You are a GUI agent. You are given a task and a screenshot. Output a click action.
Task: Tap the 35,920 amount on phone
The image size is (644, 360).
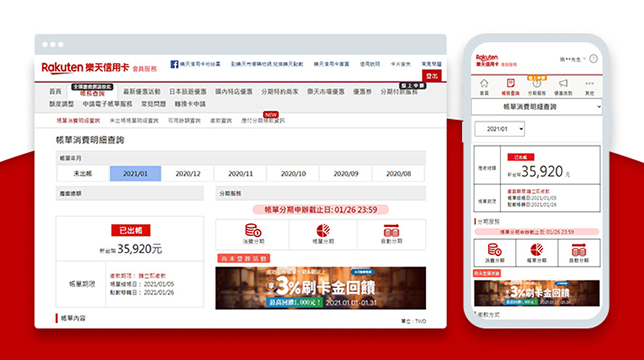pyautogui.click(x=542, y=171)
